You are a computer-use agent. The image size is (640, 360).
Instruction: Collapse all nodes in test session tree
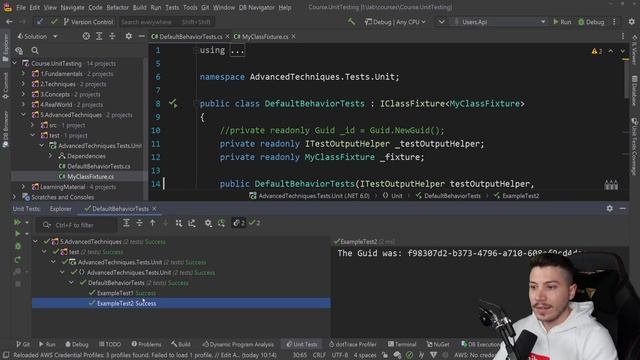(x=139, y=223)
